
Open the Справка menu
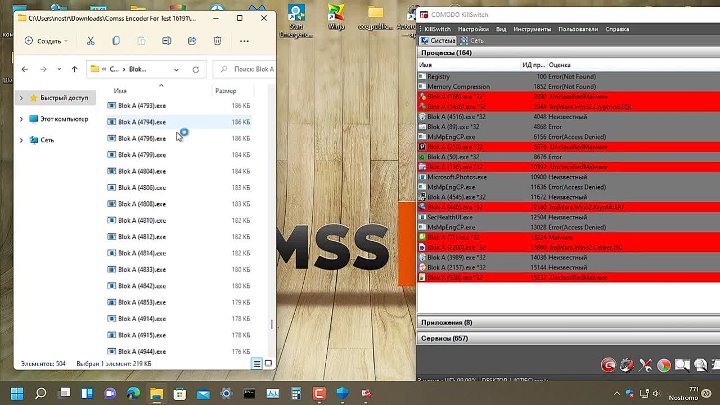pos(617,29)
